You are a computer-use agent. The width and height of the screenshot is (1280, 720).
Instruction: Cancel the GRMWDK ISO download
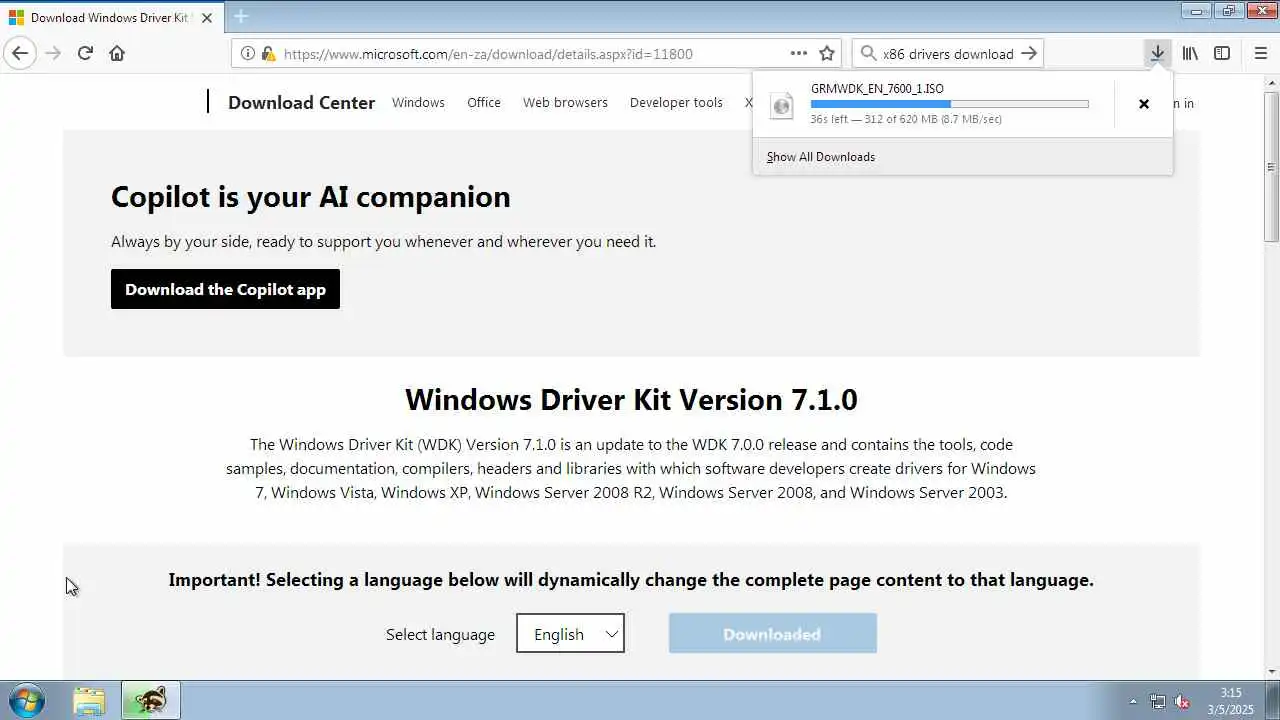click(x=1144, y=103)
